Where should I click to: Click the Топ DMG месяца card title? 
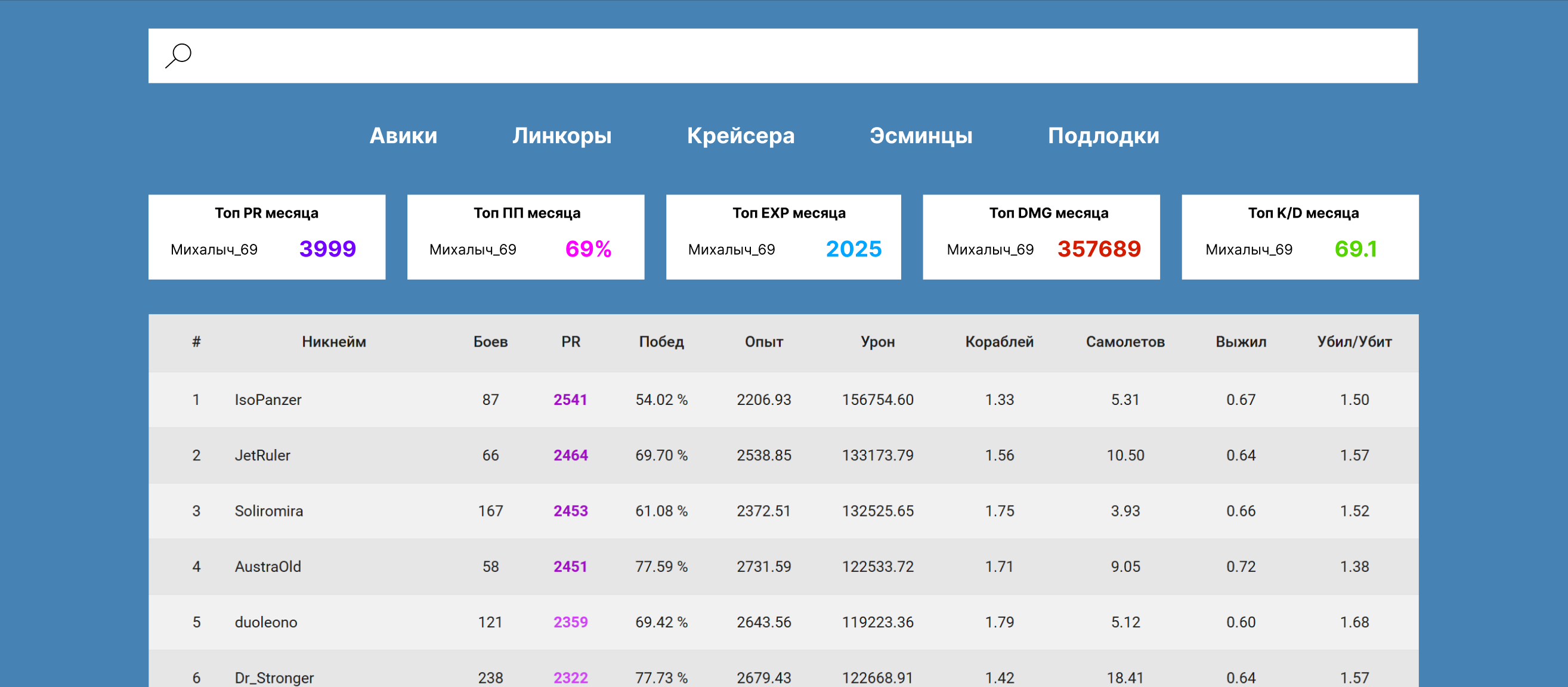pos(1049,213)
